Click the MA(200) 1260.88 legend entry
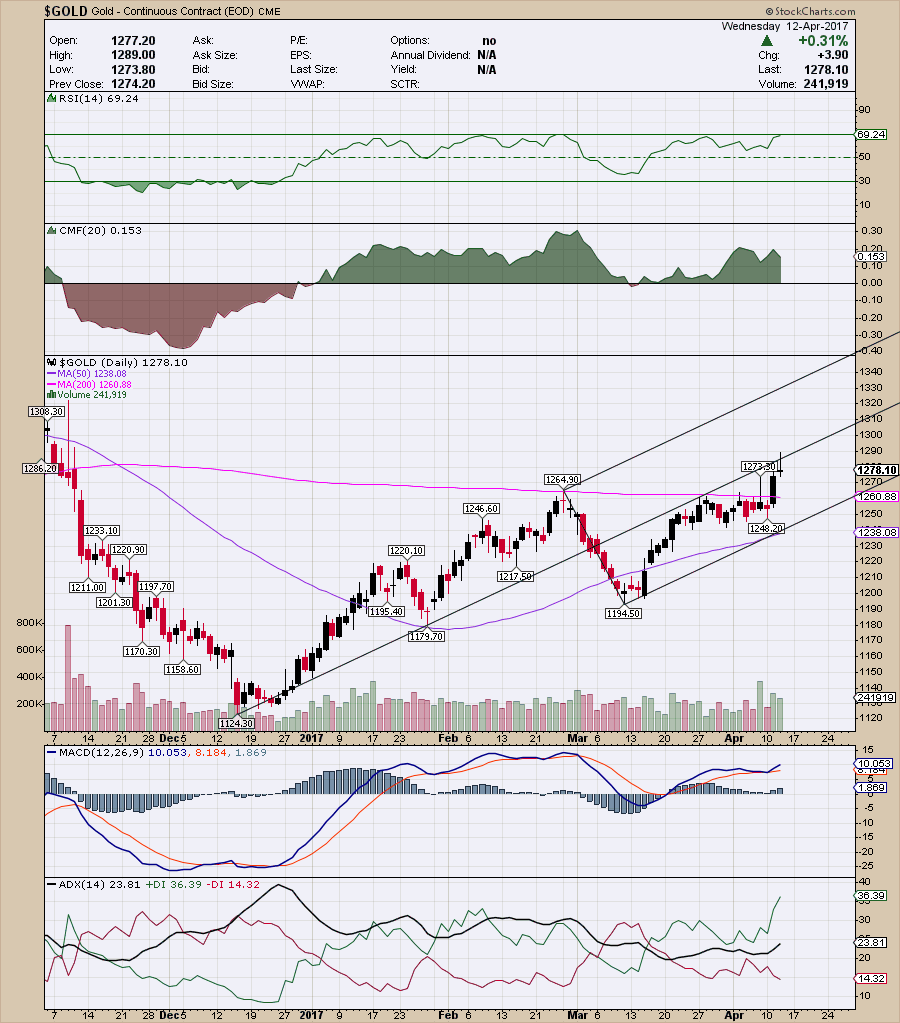 click(94, 385)
